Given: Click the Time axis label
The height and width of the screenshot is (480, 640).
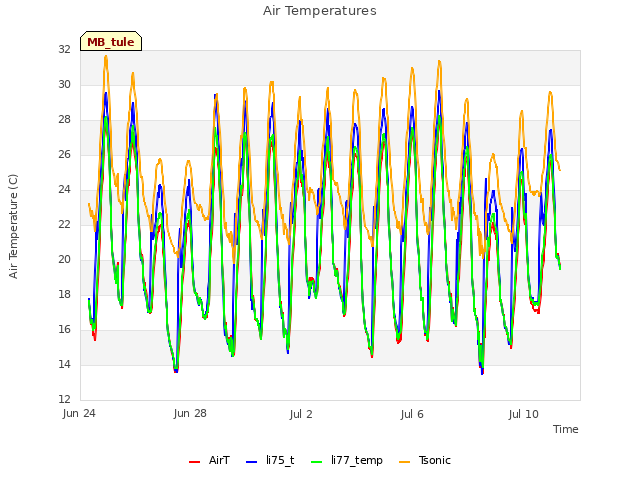Looking at the screenshot, I should (566, 429).
